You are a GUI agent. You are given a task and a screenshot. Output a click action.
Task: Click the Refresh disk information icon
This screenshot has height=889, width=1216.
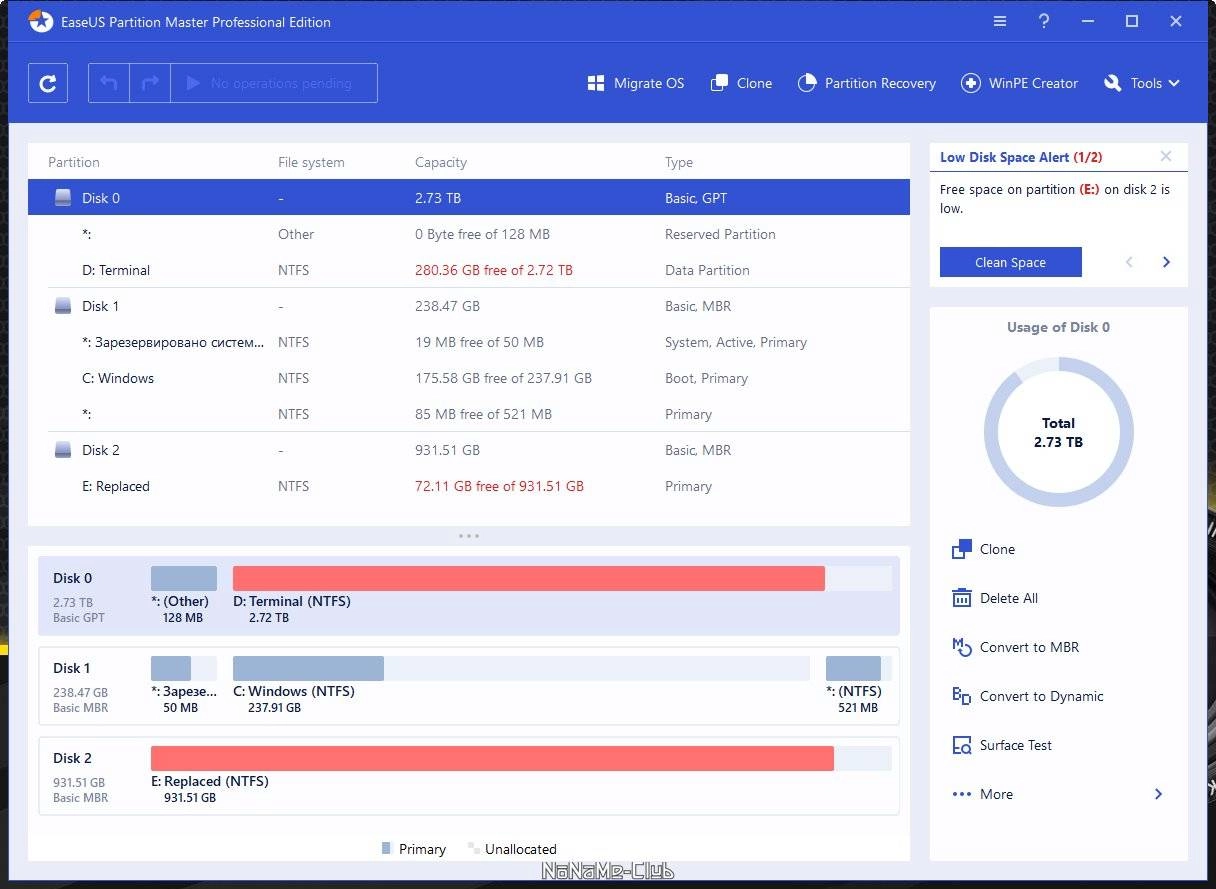(x=48, y=83)
